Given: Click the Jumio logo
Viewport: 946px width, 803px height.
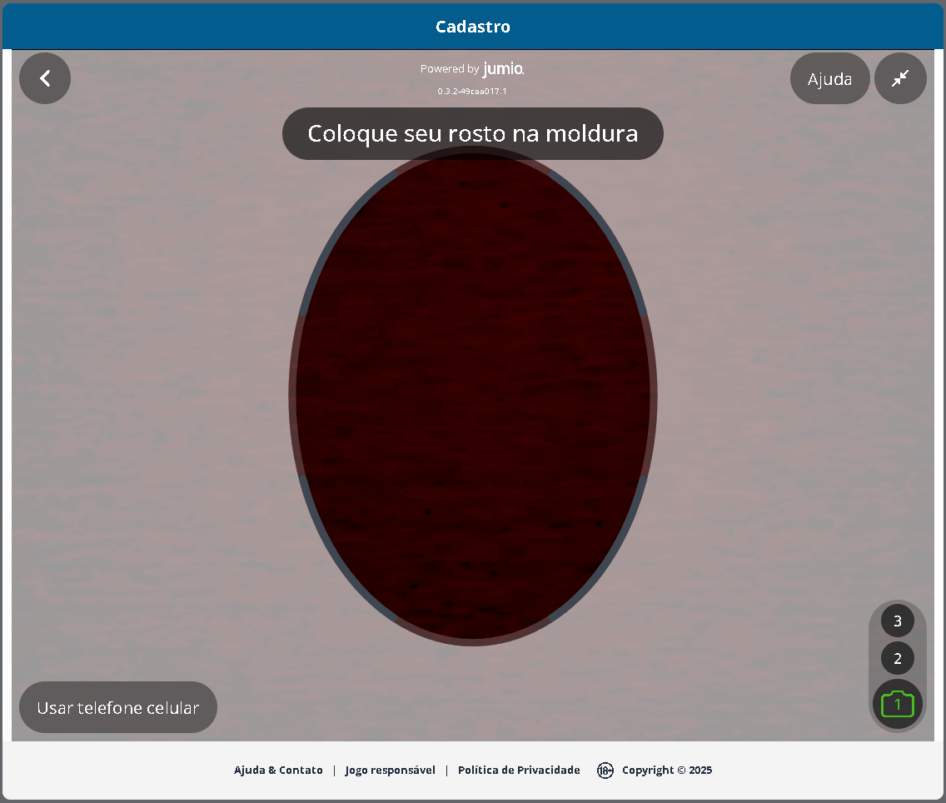Looking at the screenshot, I should [x=503, y=69].
